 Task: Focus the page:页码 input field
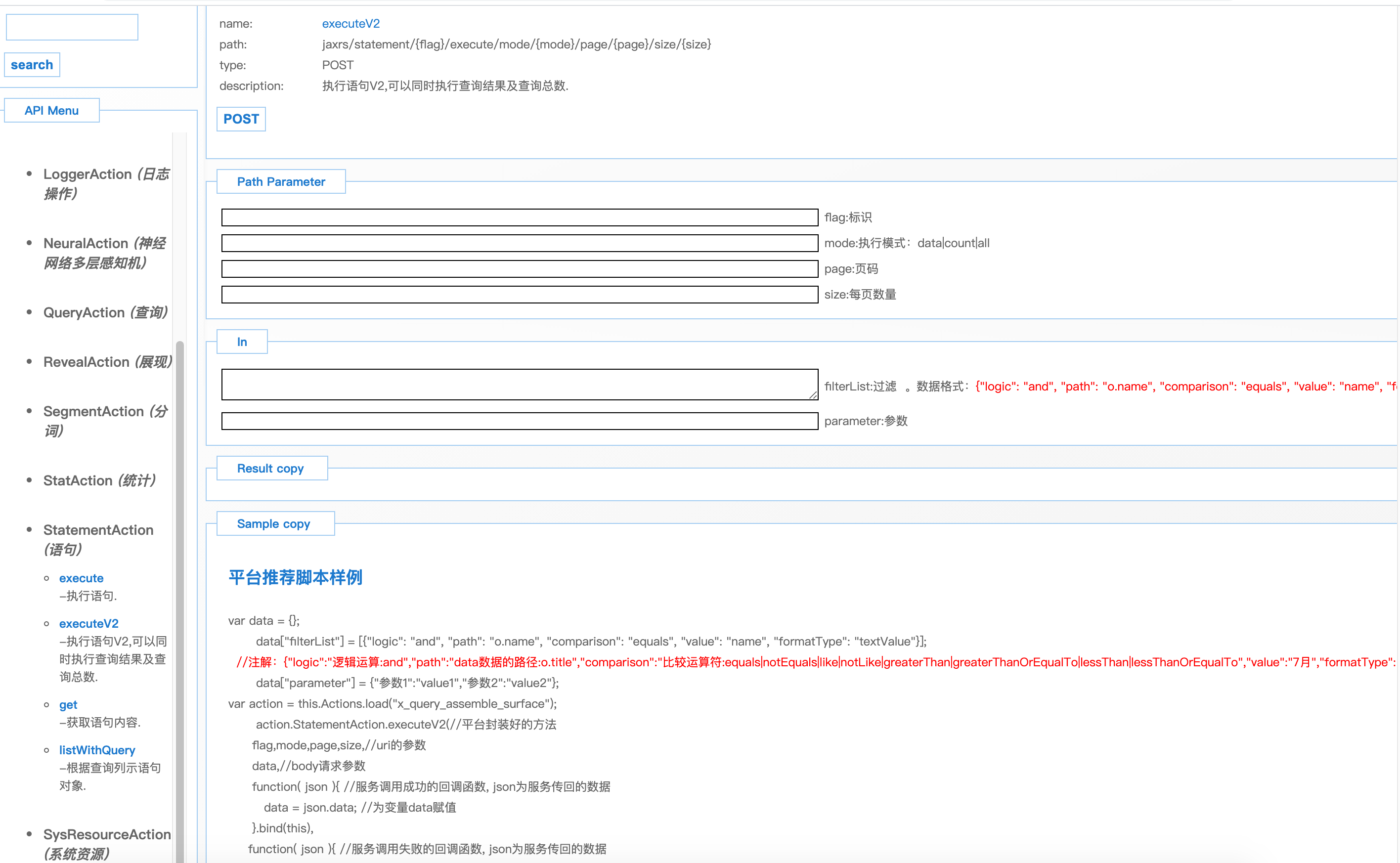tap(520, 269)
